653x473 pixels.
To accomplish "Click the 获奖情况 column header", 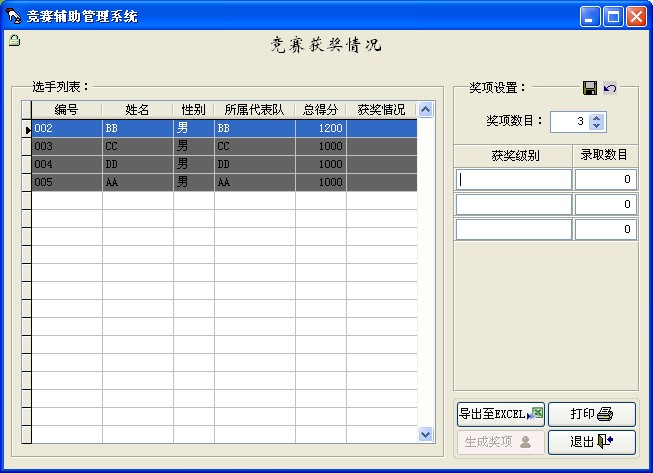I will [x=381, y=110].
